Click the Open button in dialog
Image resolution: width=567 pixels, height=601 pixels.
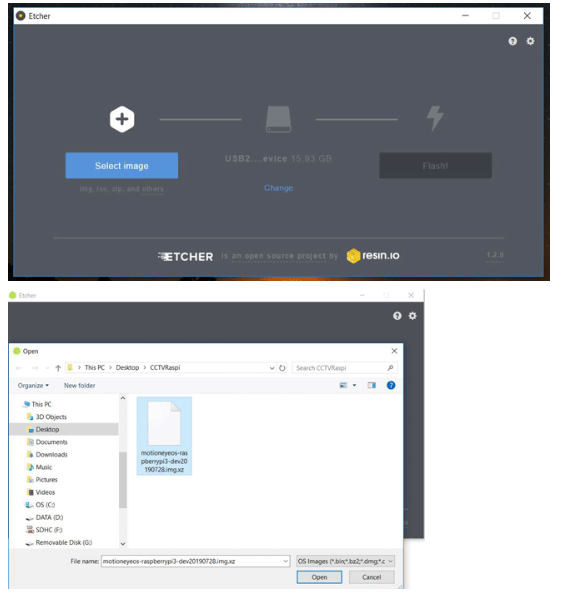pos(319,577)
